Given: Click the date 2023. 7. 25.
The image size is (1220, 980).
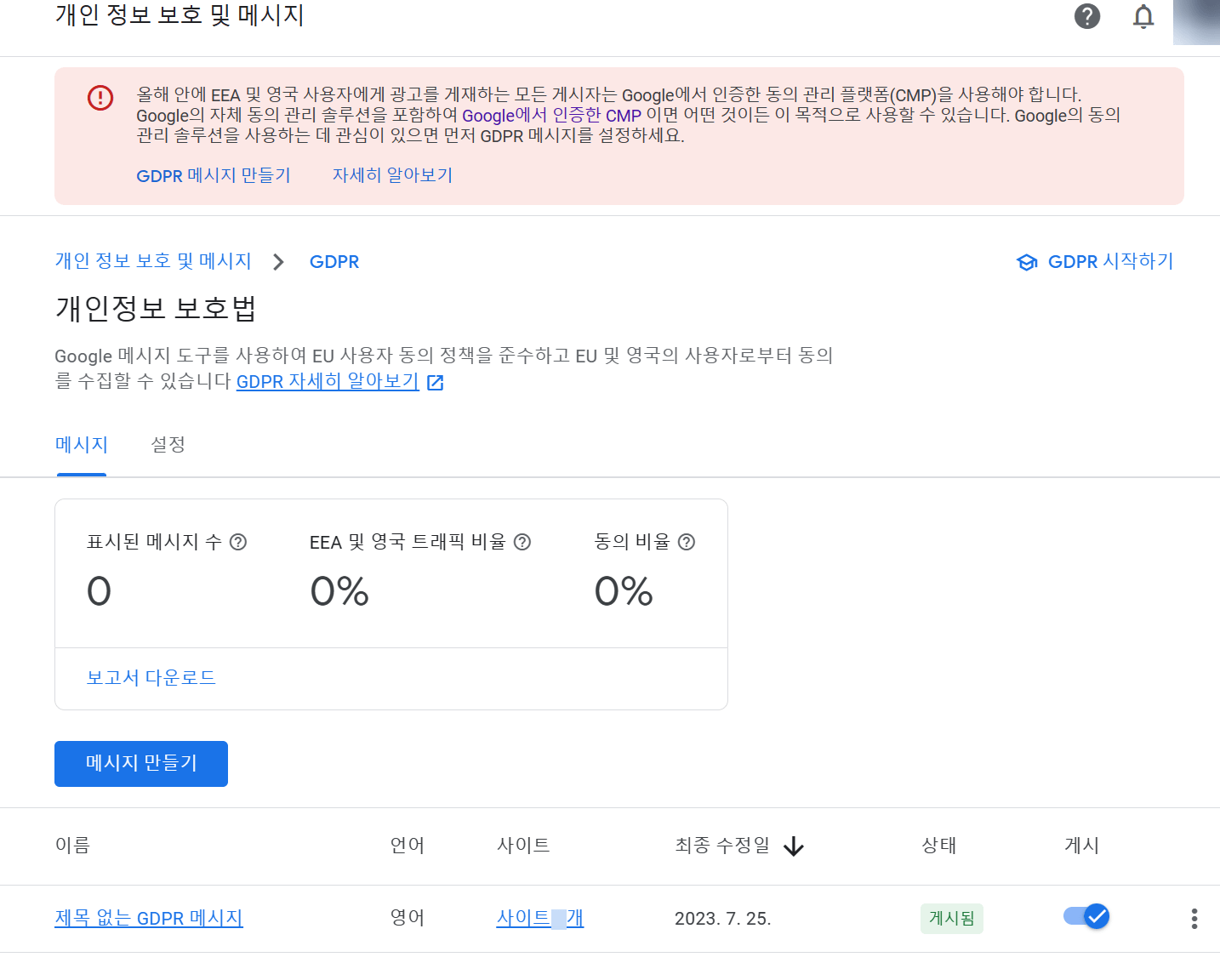Looking at the screenshot, I should point(723,919).
